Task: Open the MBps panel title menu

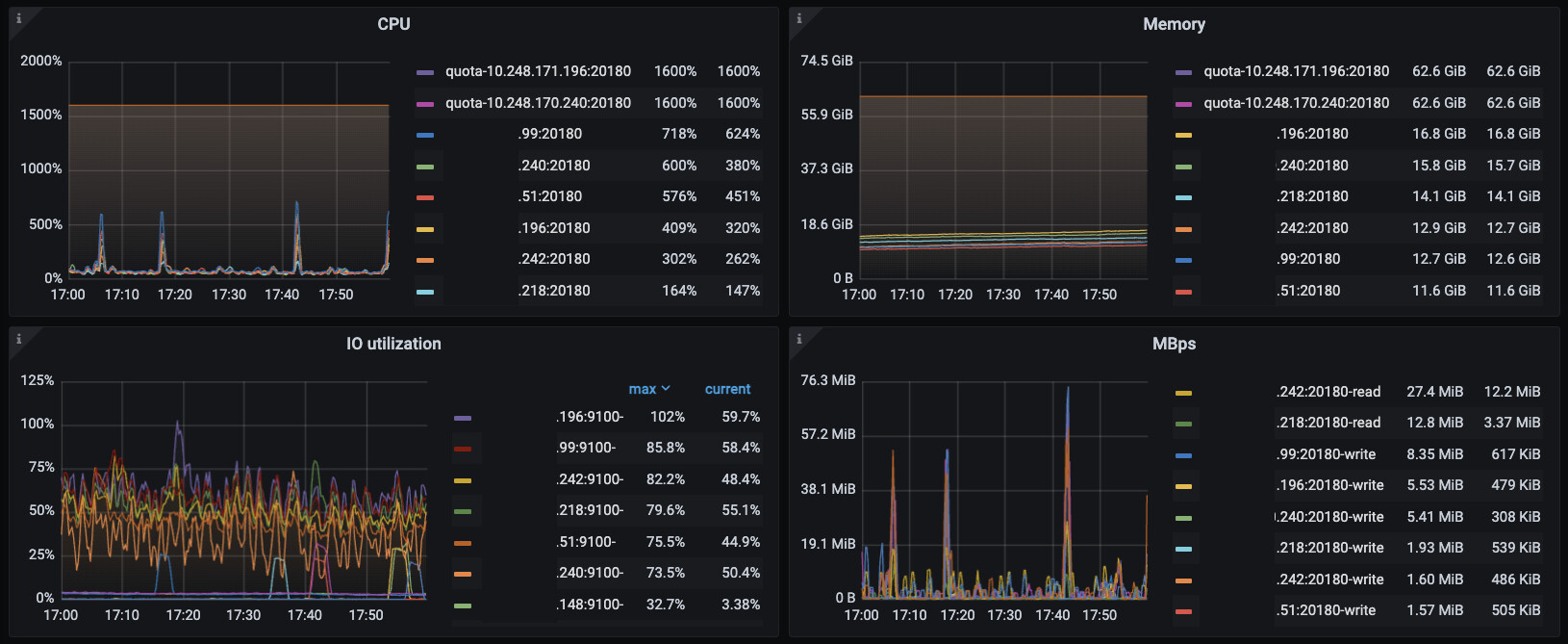Action: 1174,344
